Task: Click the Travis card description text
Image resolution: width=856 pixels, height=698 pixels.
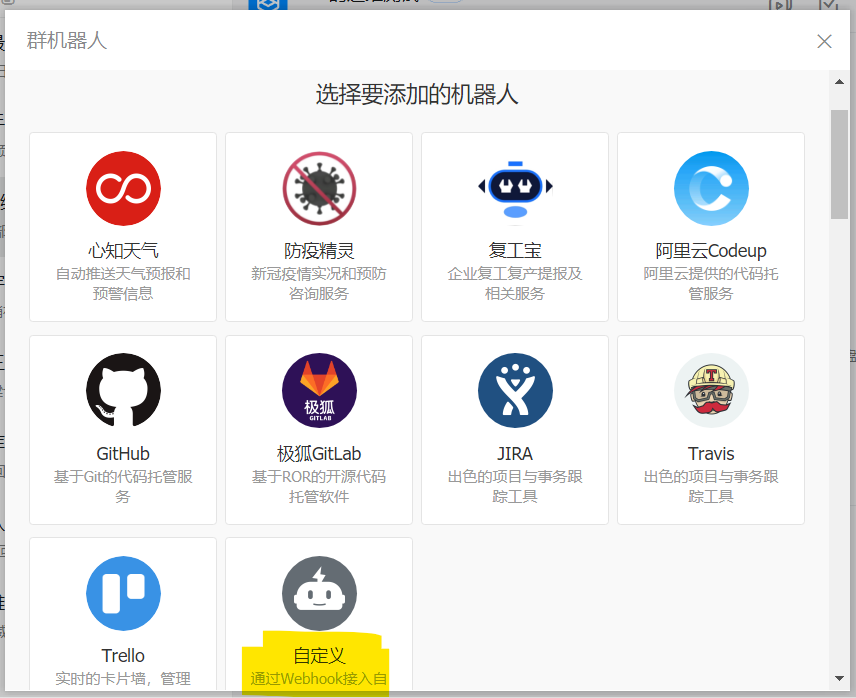Action: 711,486
